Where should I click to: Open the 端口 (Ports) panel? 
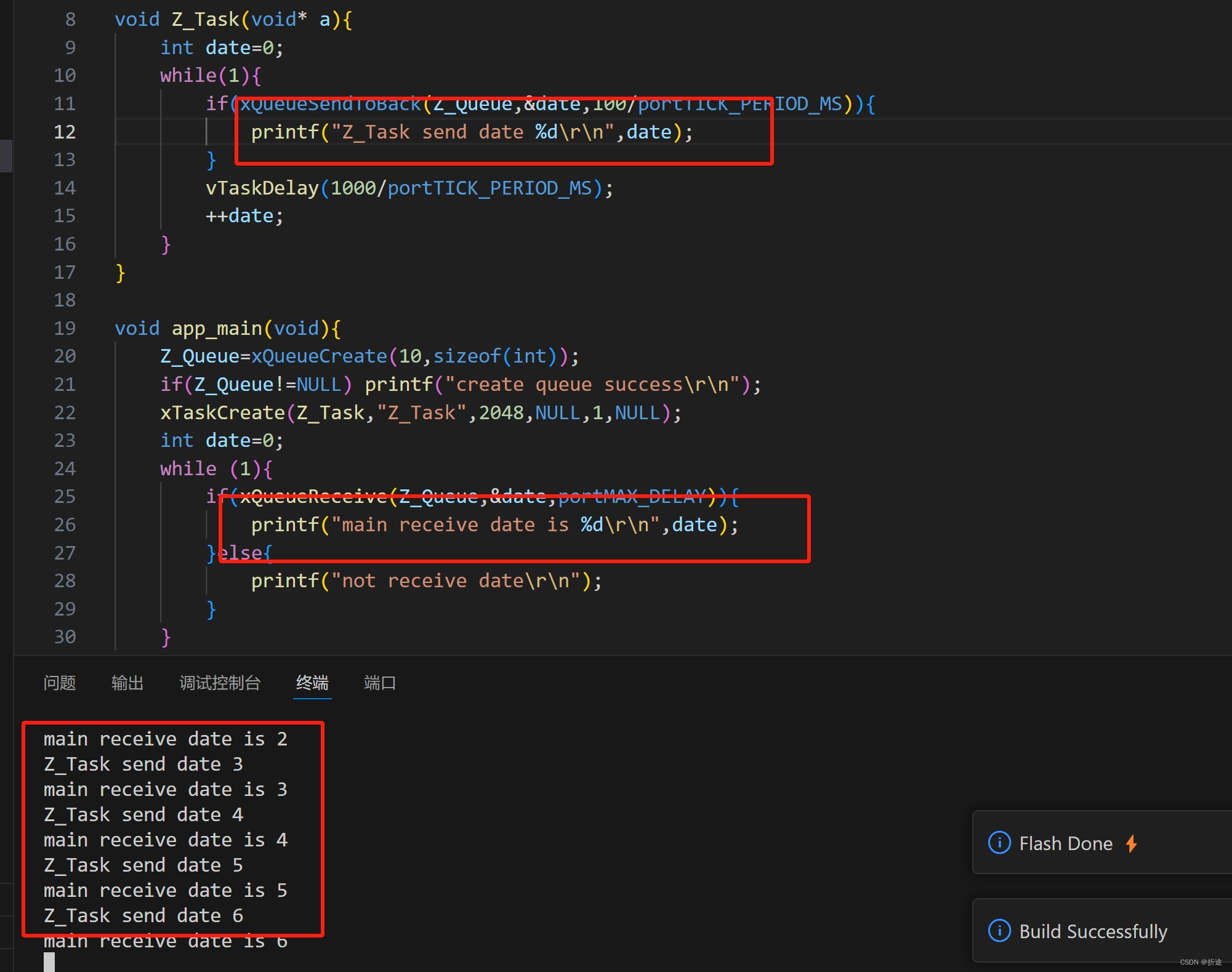379,683
